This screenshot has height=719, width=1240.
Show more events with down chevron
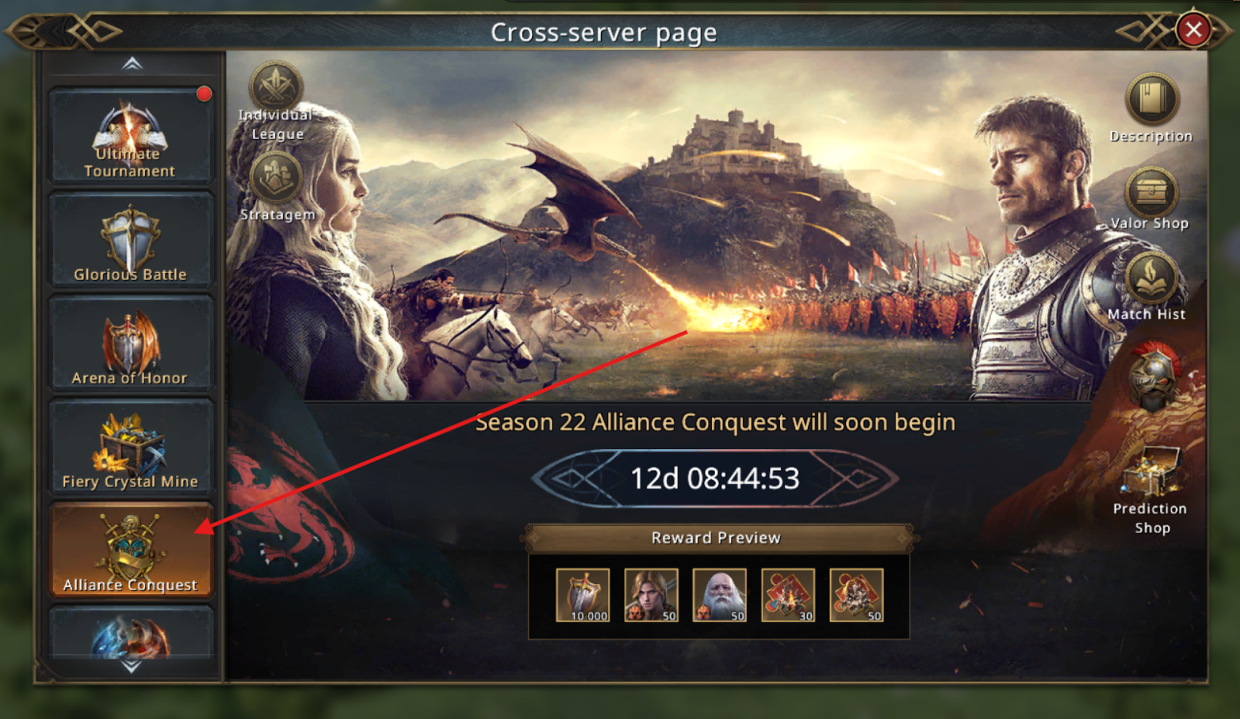132,666
